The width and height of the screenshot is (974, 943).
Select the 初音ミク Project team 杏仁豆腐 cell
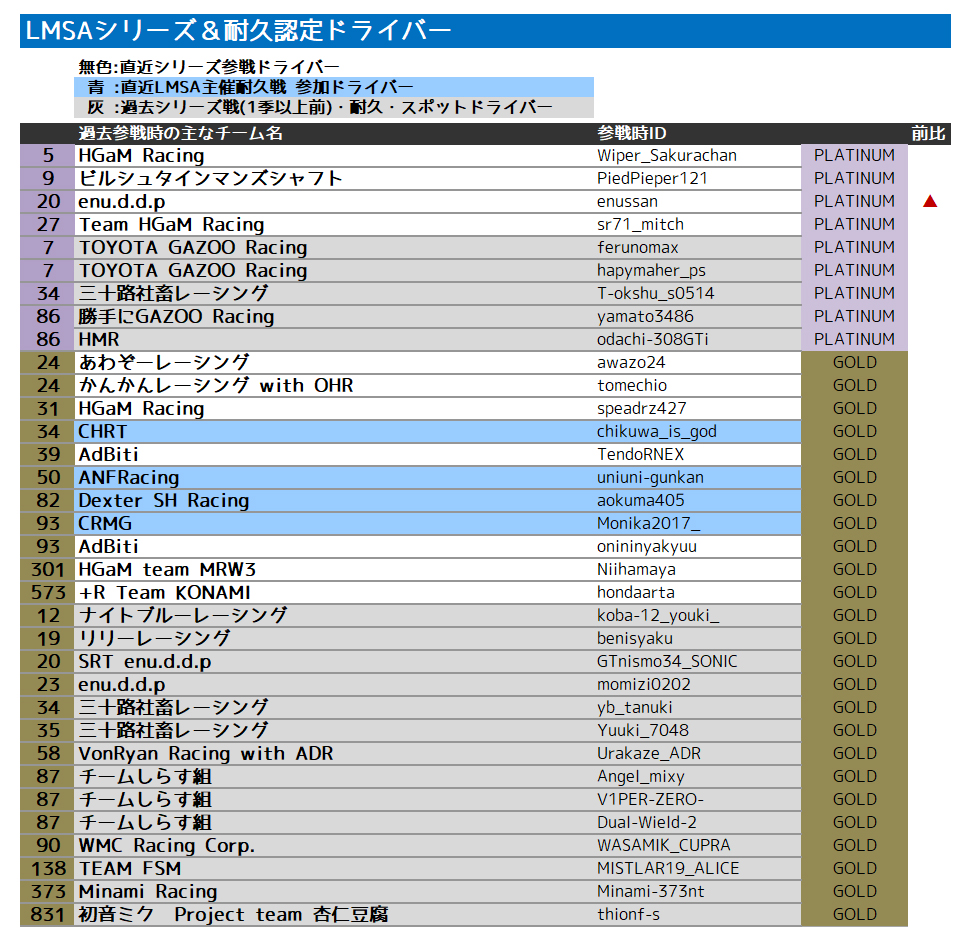[x=233, y=915]
